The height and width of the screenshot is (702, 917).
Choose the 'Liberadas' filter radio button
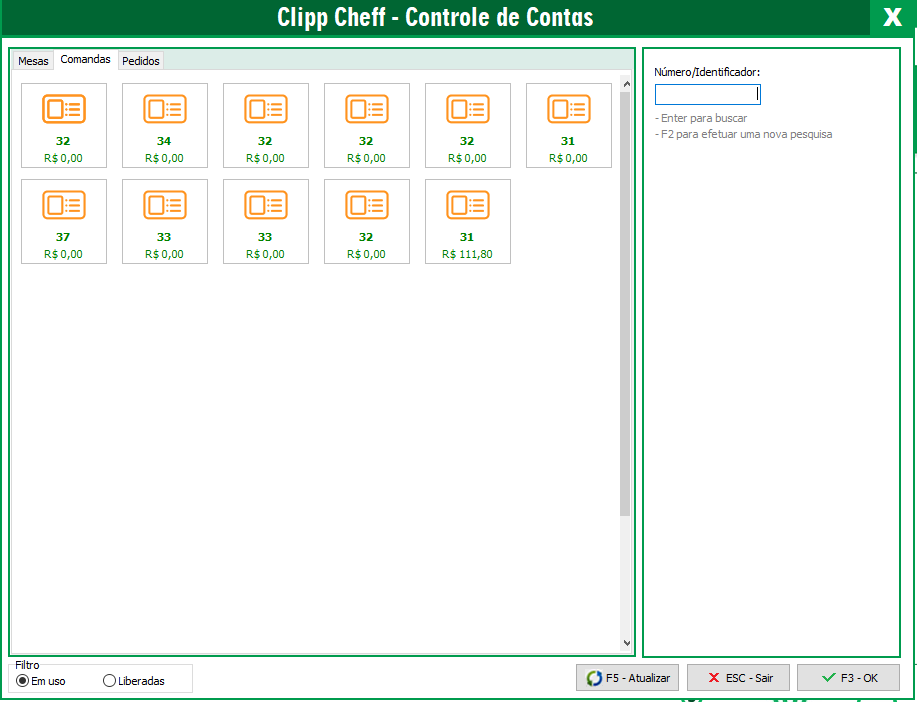110,681
